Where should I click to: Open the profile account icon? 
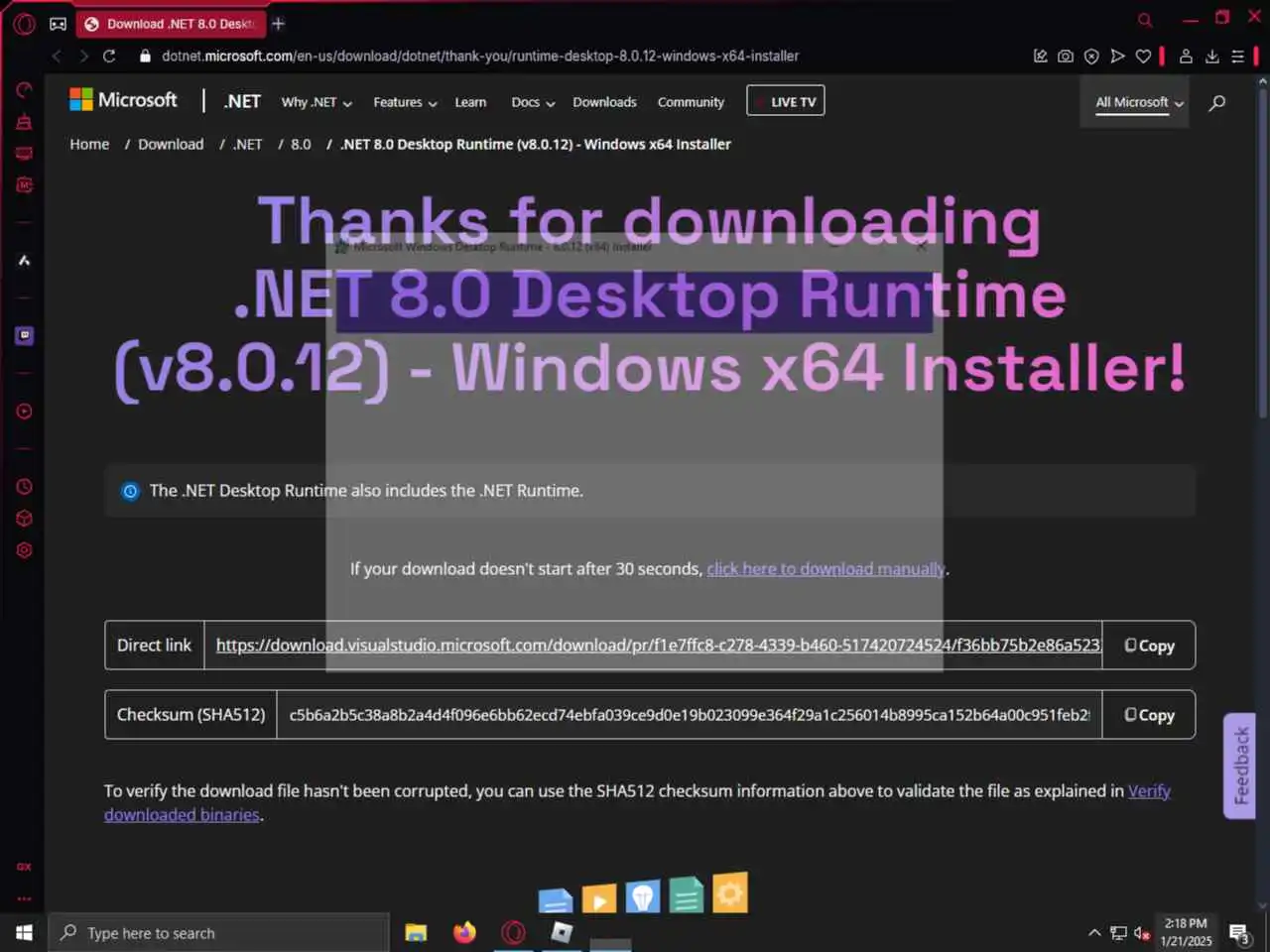[1186, 57]
